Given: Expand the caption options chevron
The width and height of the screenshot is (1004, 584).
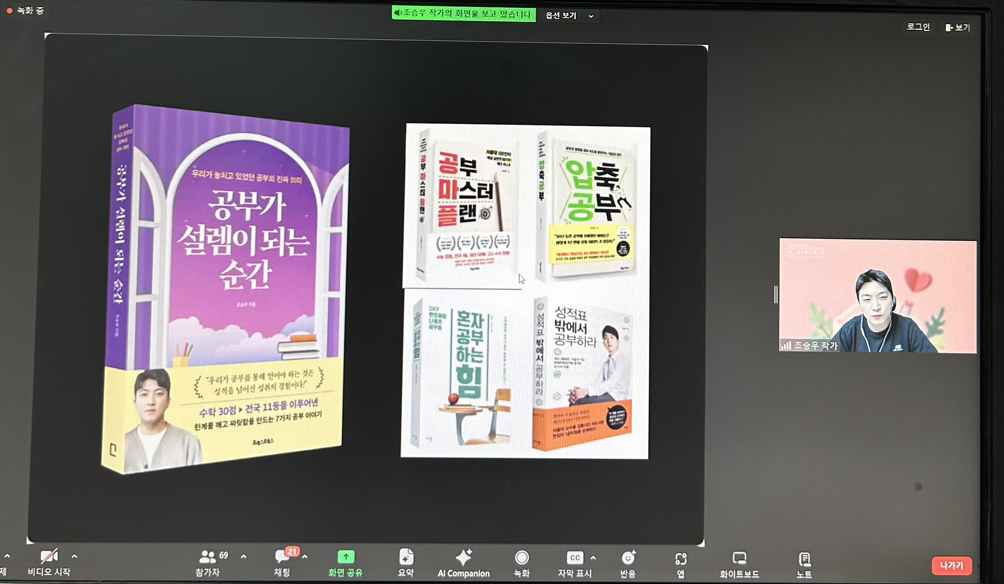Looking at the screenshot, I should (593, 557).
